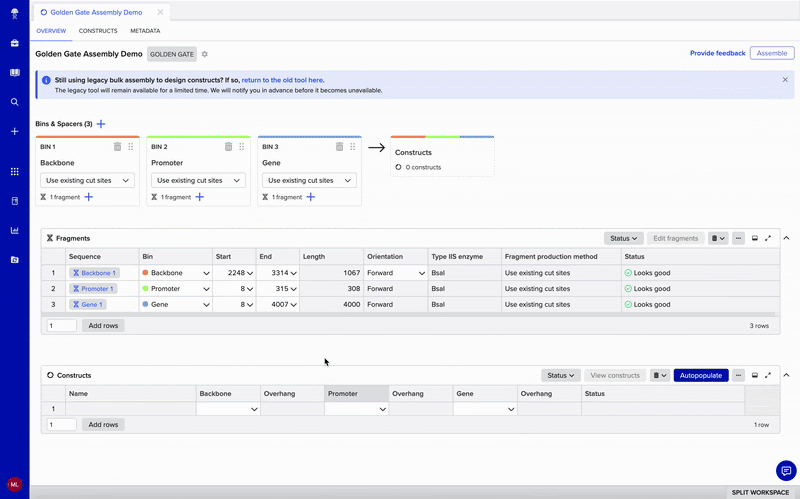
Task: Add a fragment to BIN 2 Promoter
Action: (200, 197)
